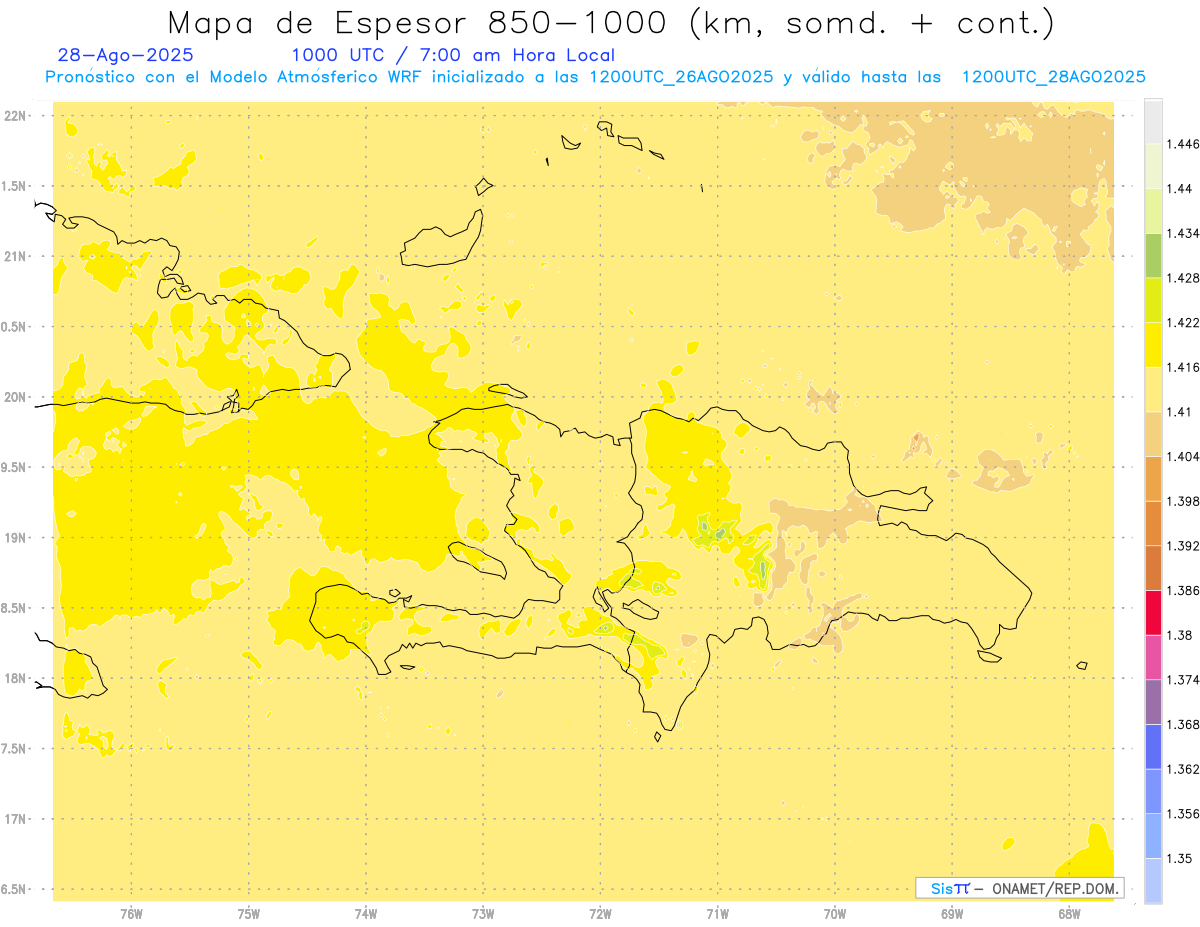Click the '68W' longitude label

pyautogui.click(x=1069, y=915)
